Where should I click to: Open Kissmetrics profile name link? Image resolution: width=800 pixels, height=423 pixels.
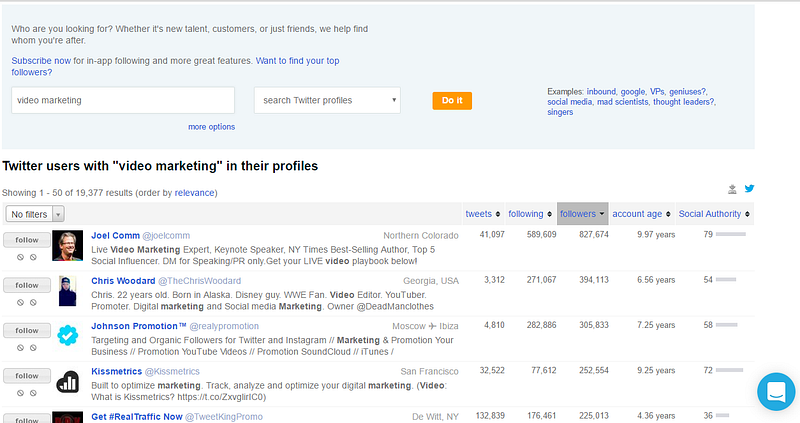[116, 371]
